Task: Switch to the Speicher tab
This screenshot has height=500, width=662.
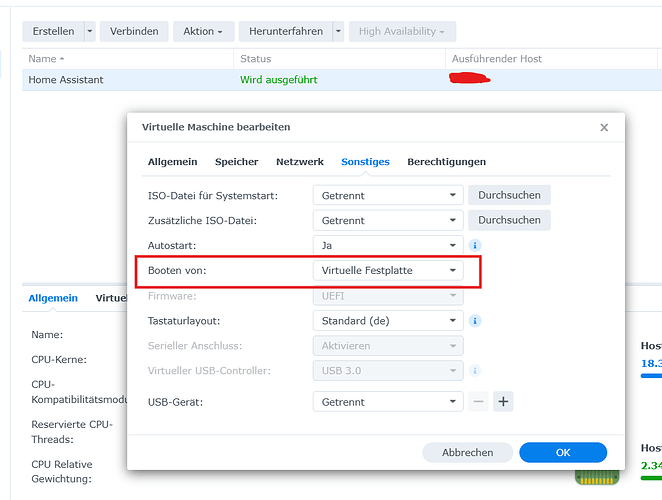Action: tap(236, 162)
